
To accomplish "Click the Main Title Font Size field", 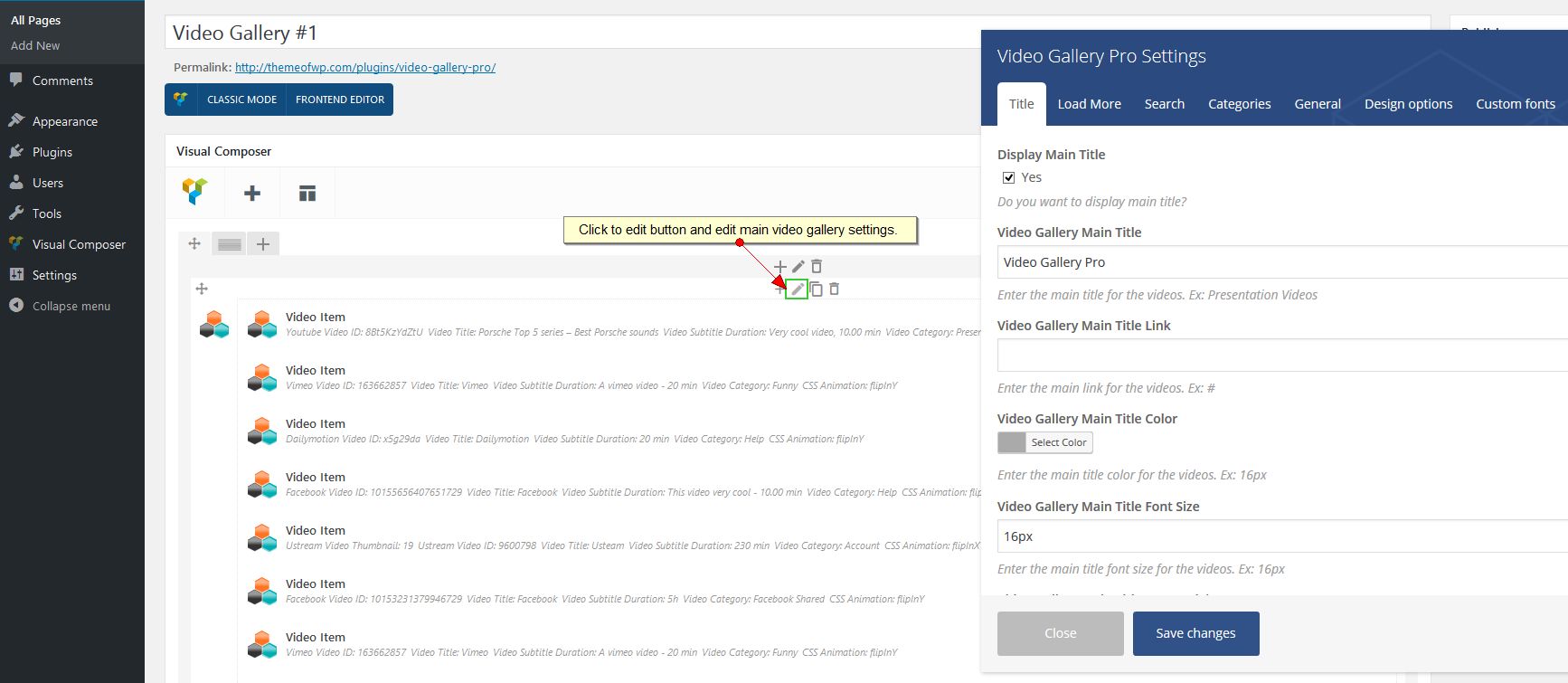I will pos(1282,536).
